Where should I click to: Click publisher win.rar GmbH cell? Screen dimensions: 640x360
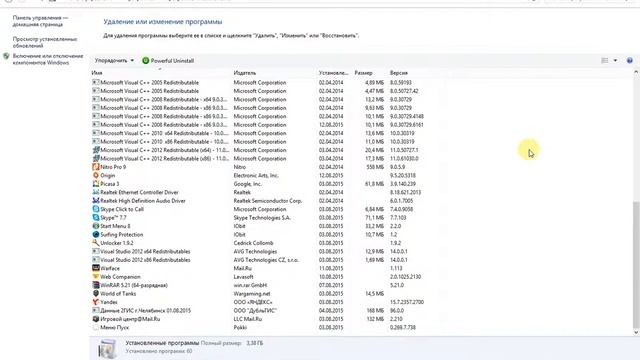[x=250, y=285]
